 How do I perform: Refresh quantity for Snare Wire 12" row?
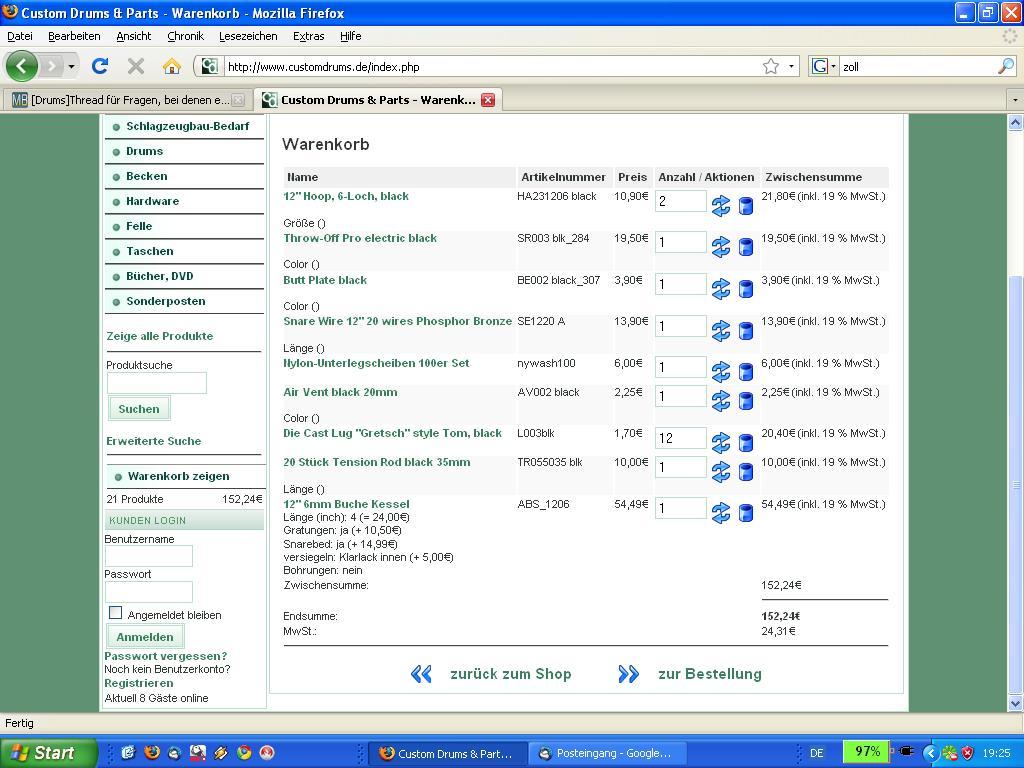point(721,330)
